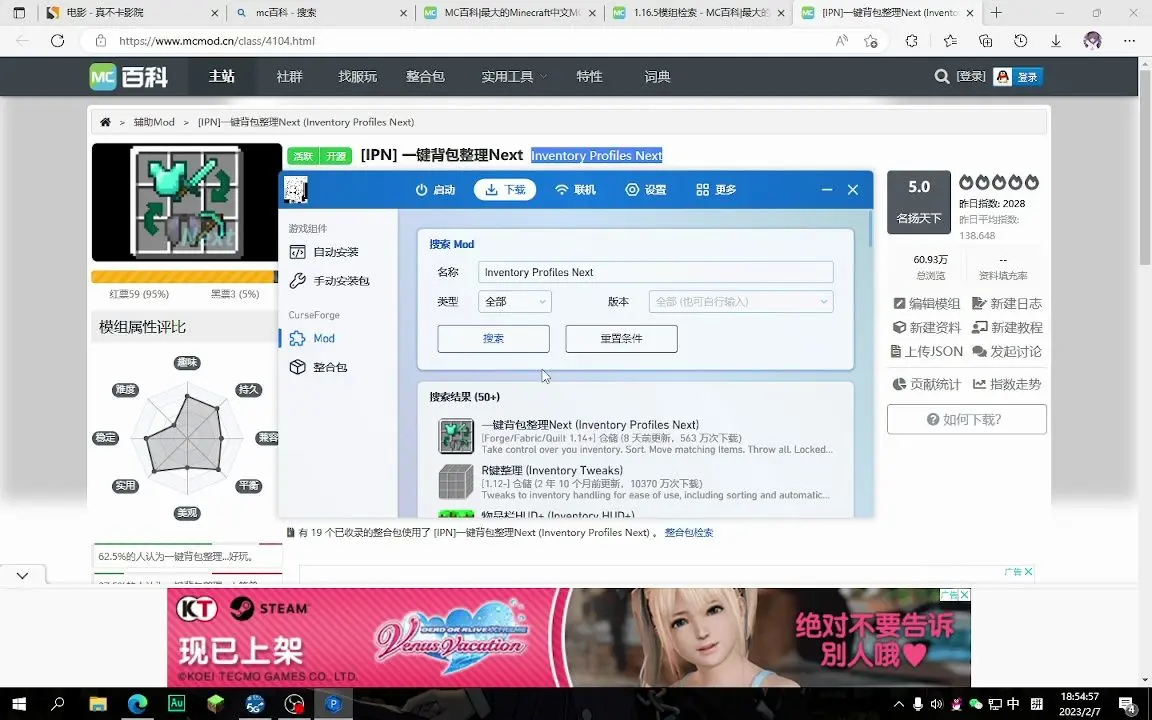This screenshot has height=720, width=1152.
Task: Click the home icon in the breadcrumb
Action: point(106,122)
